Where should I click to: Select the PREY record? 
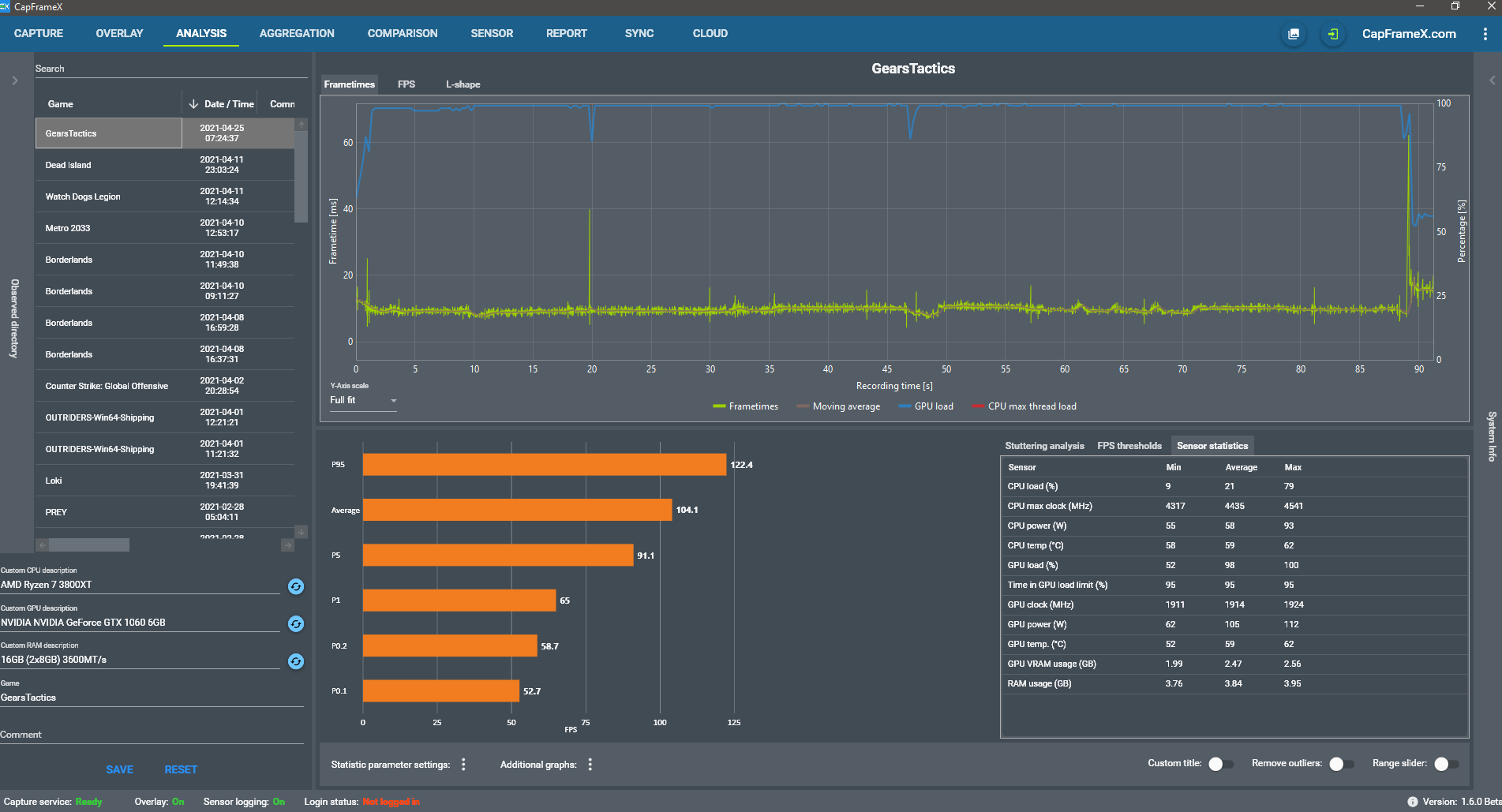165,512
